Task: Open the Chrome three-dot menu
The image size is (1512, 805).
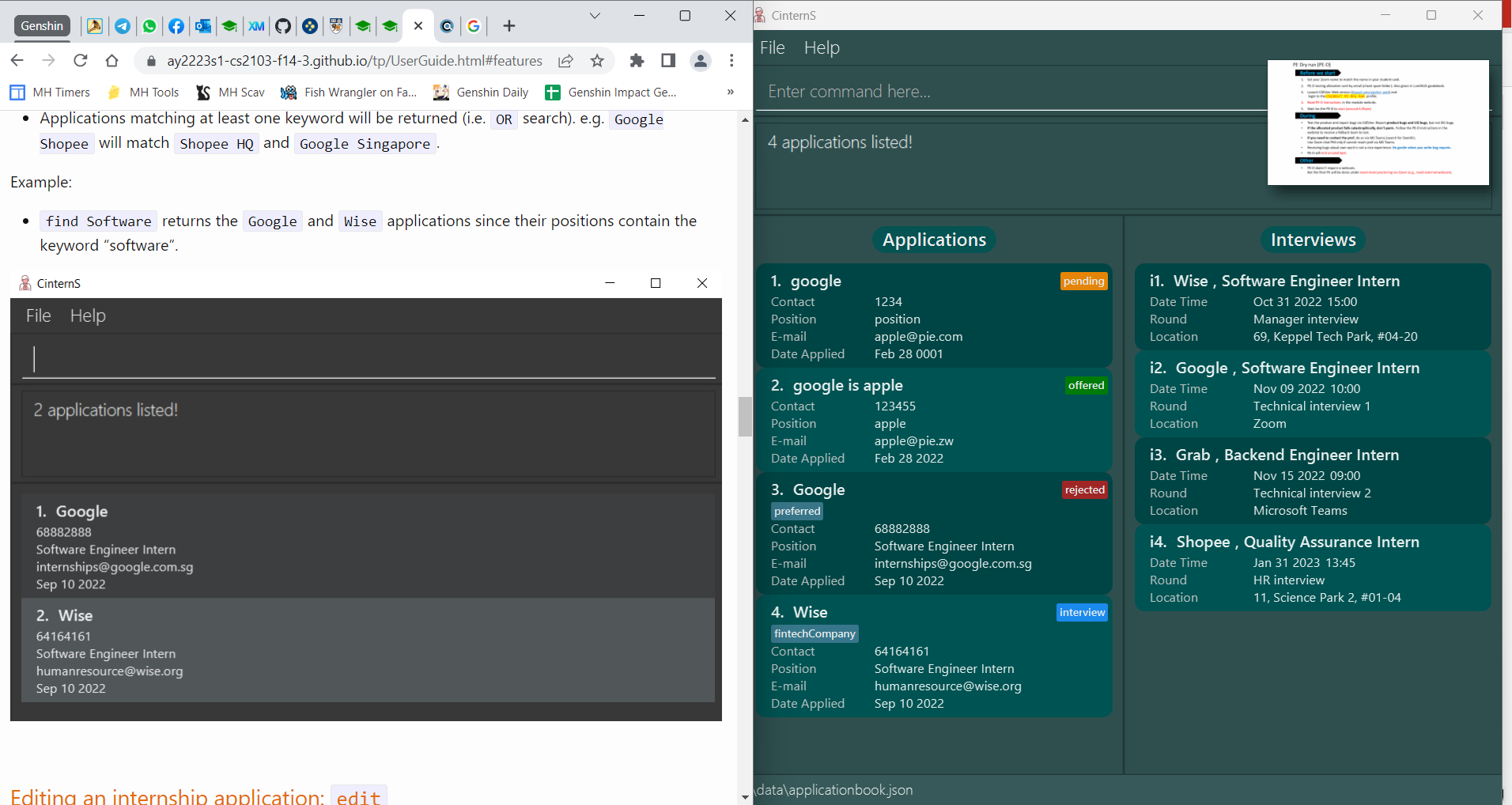Action: point(732,61)
